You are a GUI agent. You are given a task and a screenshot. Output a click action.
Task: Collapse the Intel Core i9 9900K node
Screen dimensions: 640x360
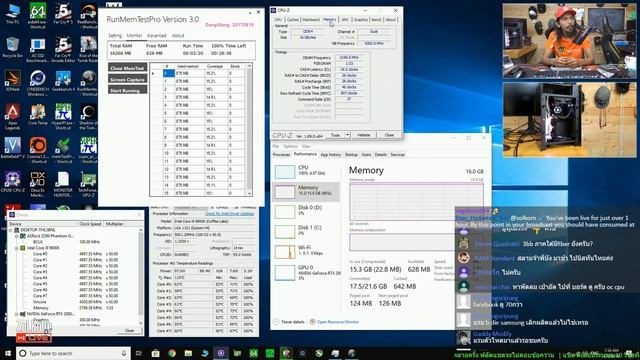click(x=17, y=248)
